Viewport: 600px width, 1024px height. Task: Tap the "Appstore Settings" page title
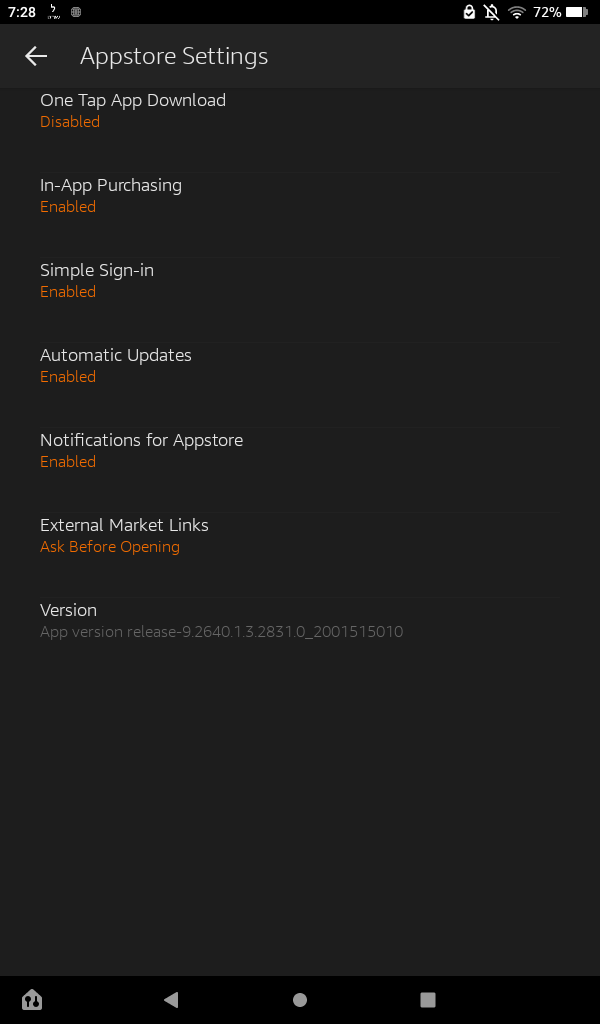pyautogui.click(x=174, y=56)
